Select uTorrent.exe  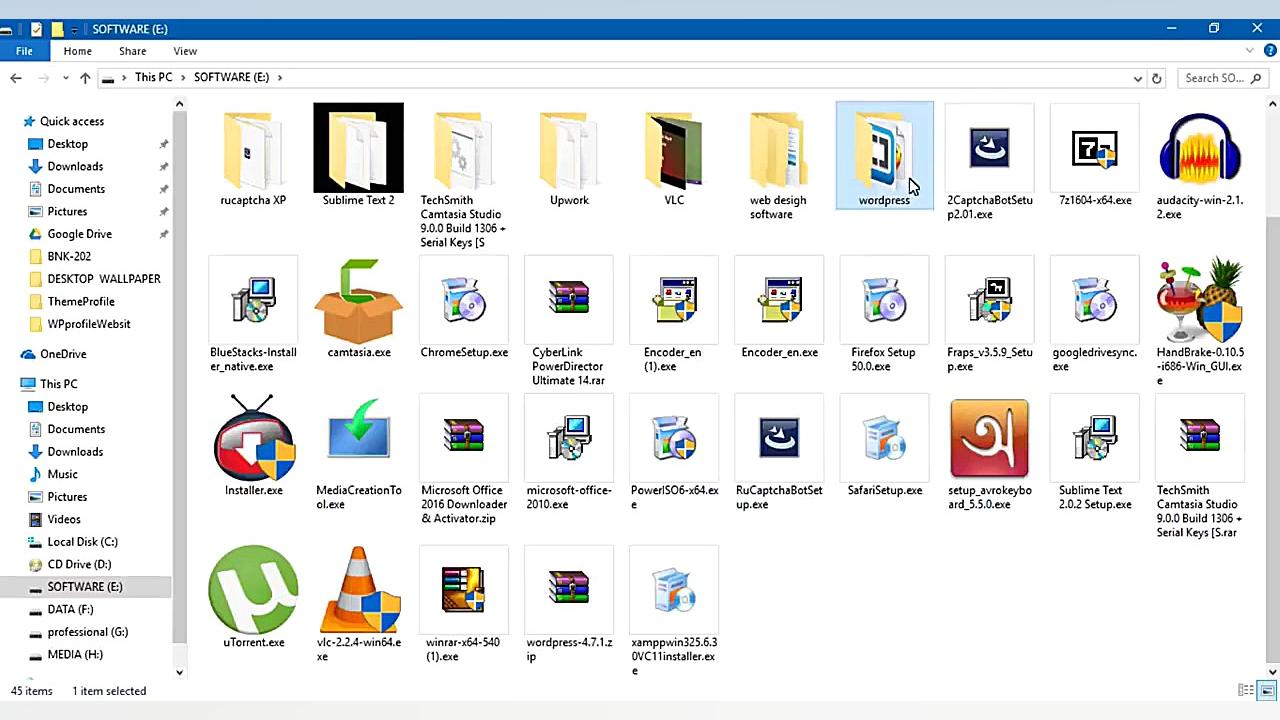(x=254, y=599)
